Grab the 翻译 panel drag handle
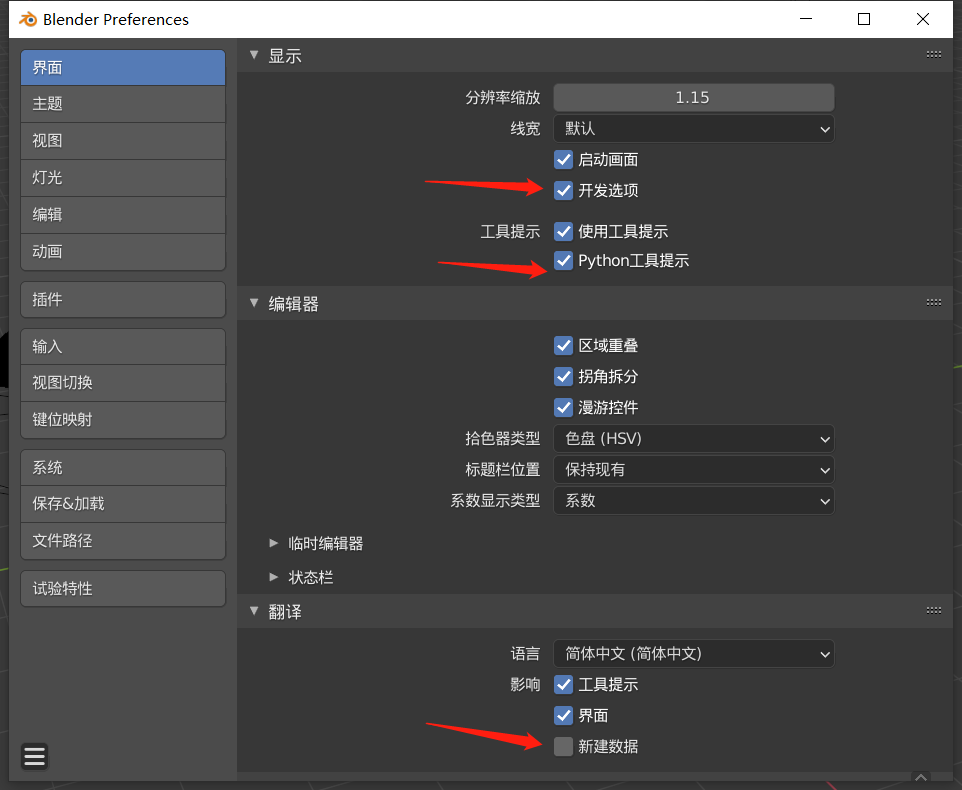962x790 pixels. tap(933, 610)
